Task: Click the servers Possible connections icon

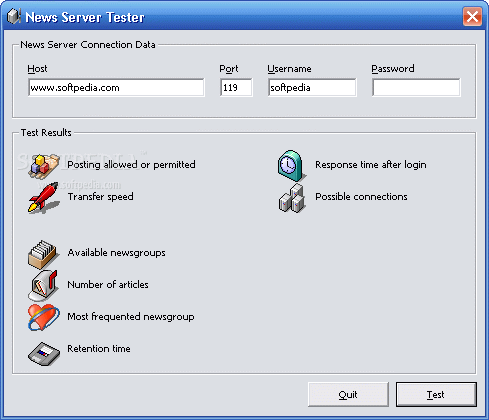Action: tap(292, 199)
